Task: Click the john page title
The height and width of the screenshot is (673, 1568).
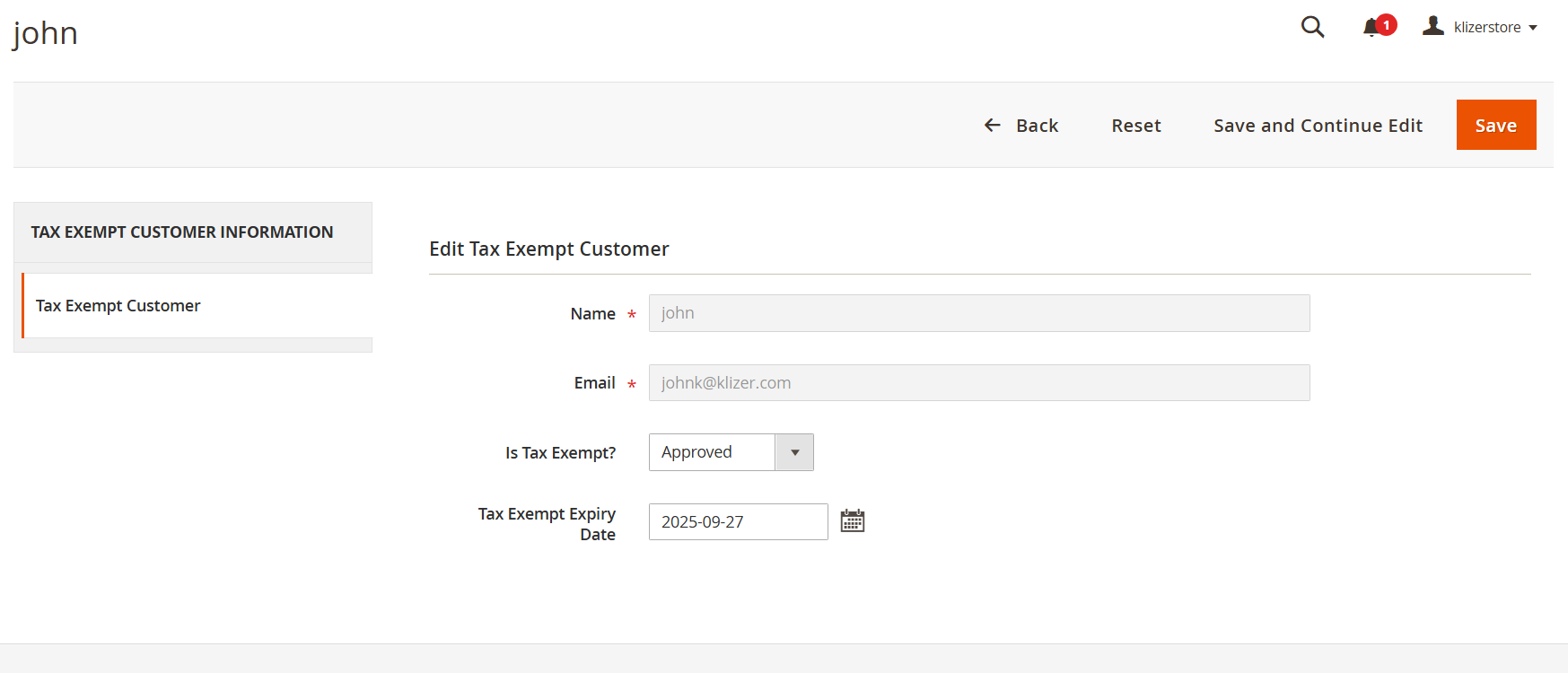Action: pos(45,33)
